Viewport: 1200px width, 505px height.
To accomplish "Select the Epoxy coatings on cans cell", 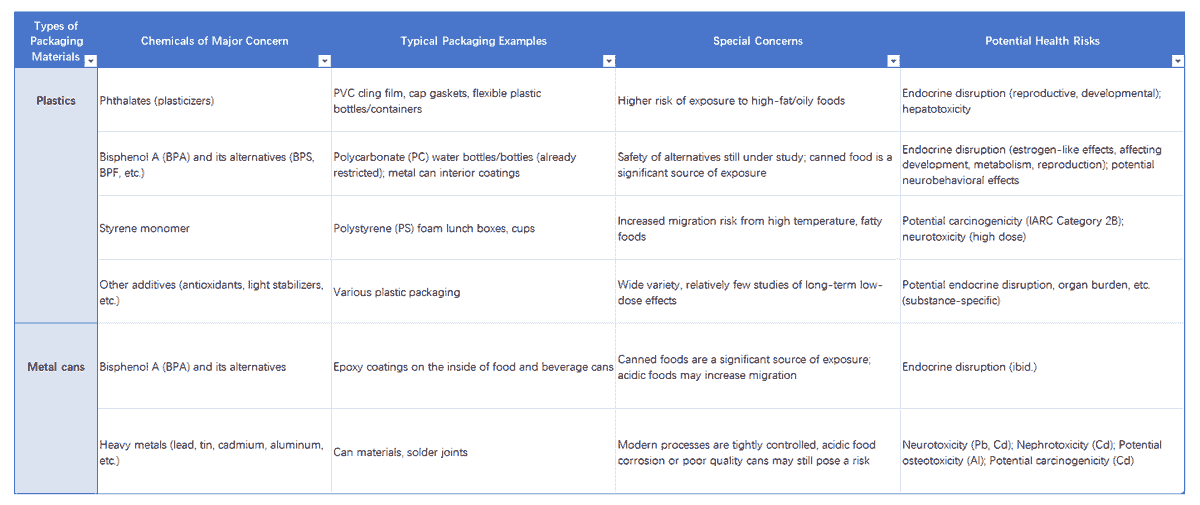I will pyautogui.click(x=473, y=366).
